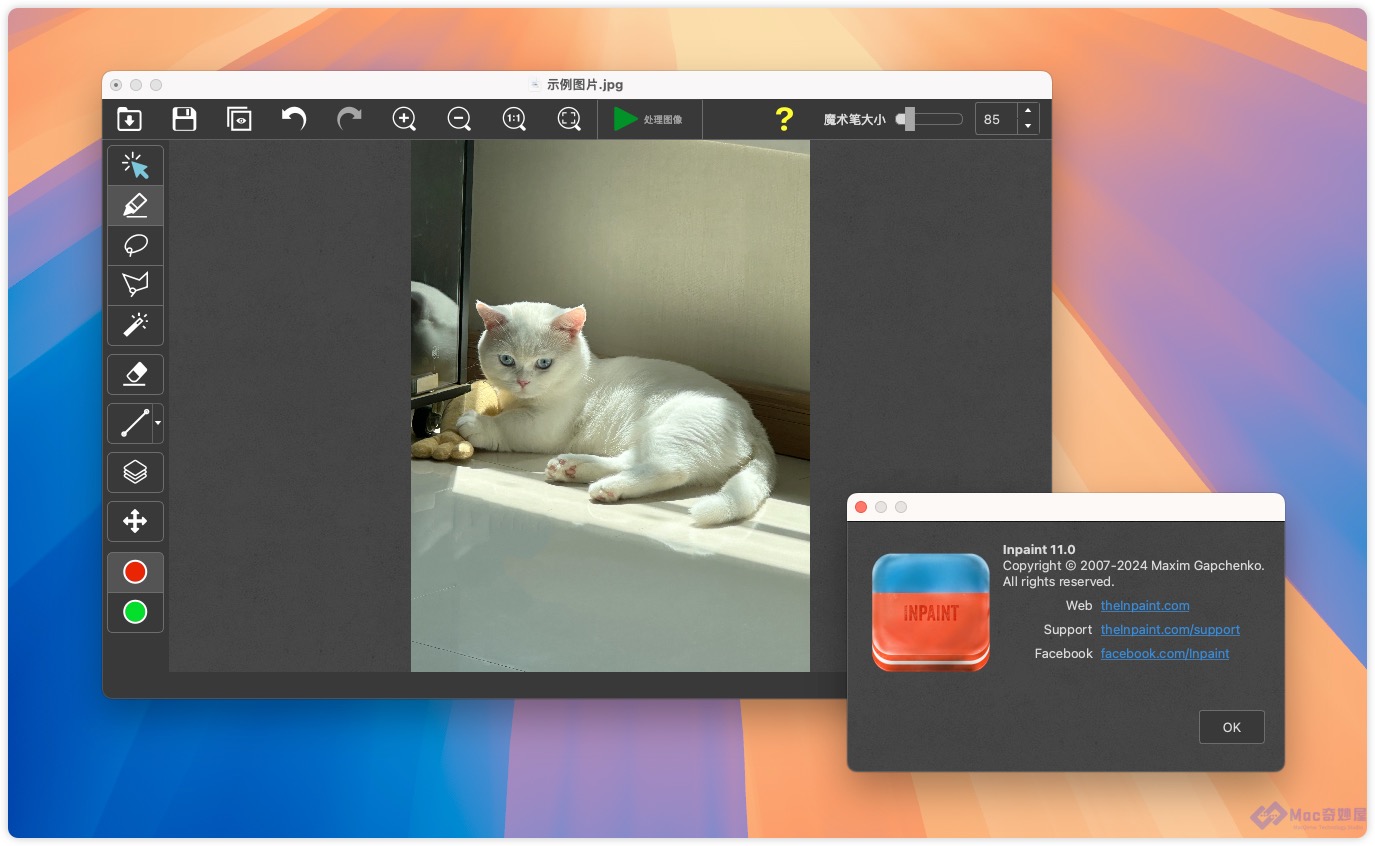The height and width of the screenshot is (846, 1375).
Task: Click the white cat photo on the canvas
Action: tap(610, 406)
